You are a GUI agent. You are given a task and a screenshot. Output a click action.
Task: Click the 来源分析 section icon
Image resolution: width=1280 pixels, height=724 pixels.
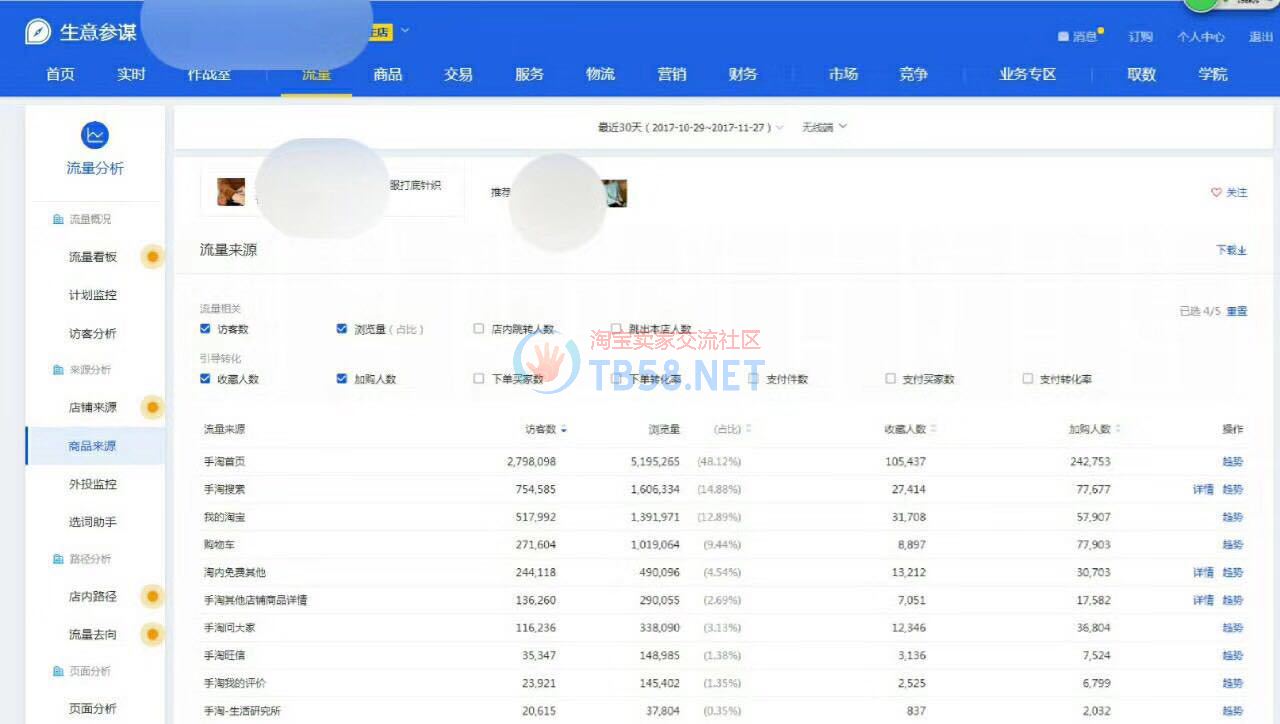pos(58,370)
